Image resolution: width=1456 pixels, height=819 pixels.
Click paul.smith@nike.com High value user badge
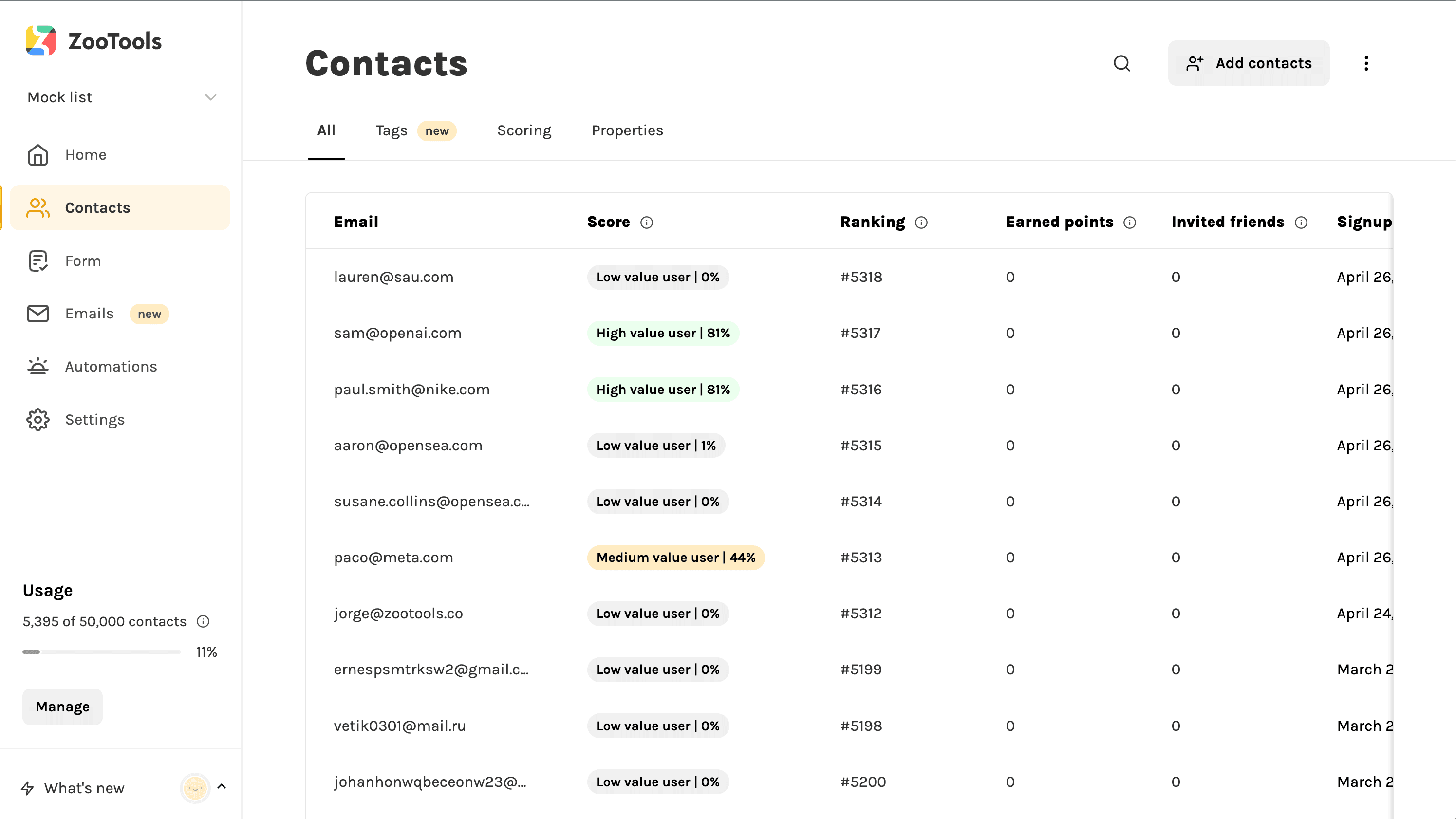coord(663,390)
